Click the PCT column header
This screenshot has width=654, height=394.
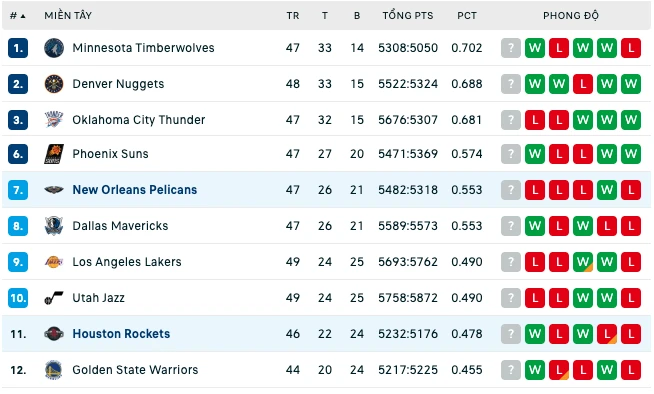(467, 16)
